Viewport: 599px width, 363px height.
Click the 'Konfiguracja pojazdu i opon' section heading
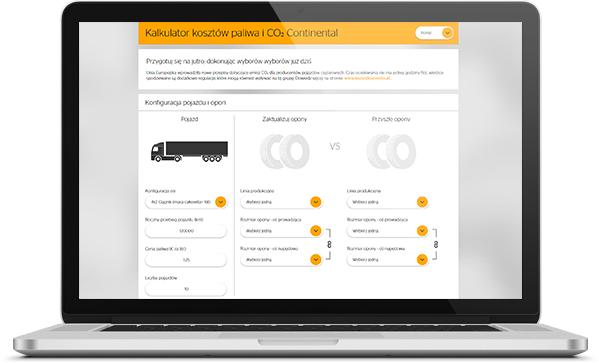(185, 102)
